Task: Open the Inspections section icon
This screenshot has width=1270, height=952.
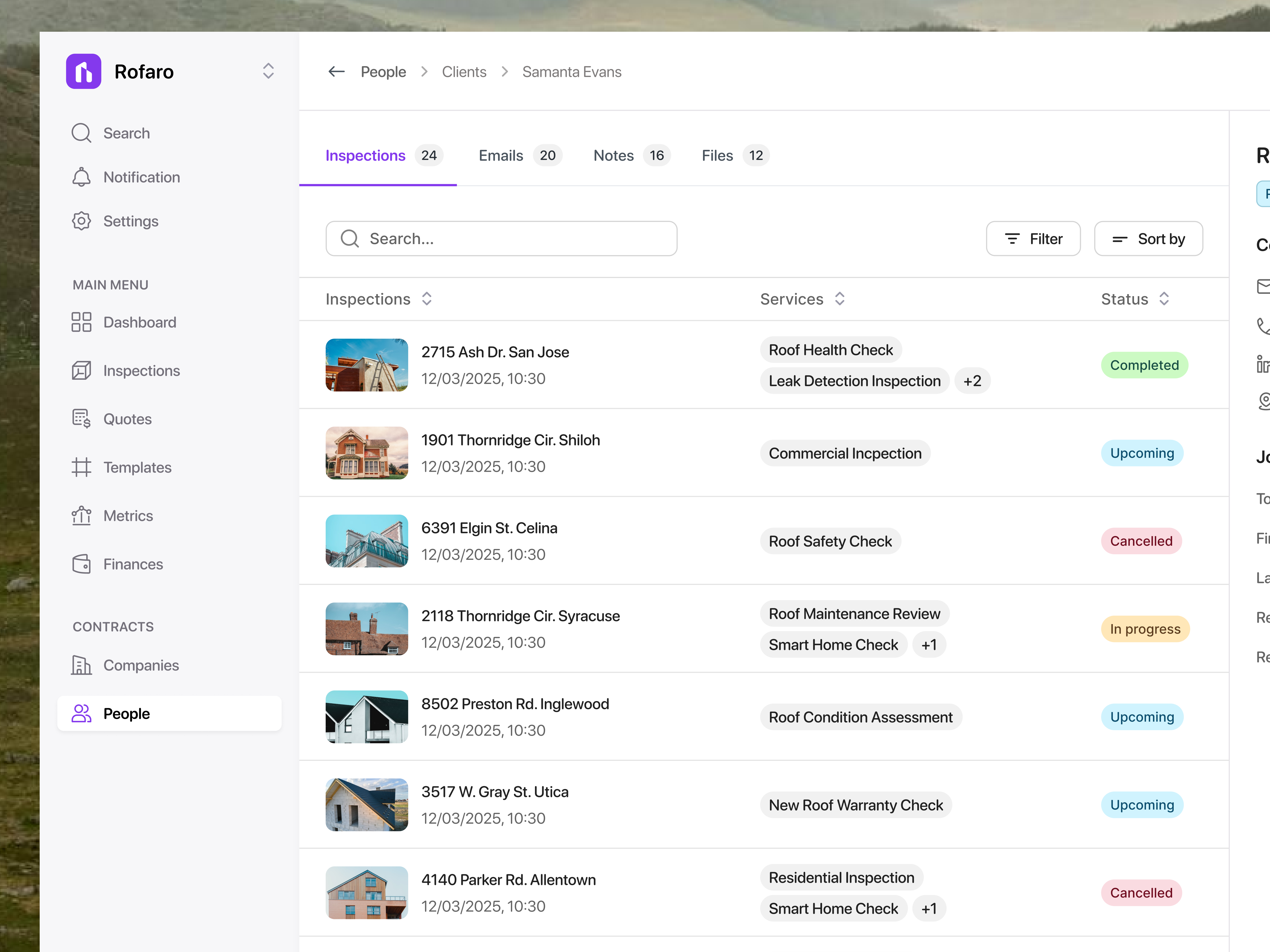Action: click(81, 370)
